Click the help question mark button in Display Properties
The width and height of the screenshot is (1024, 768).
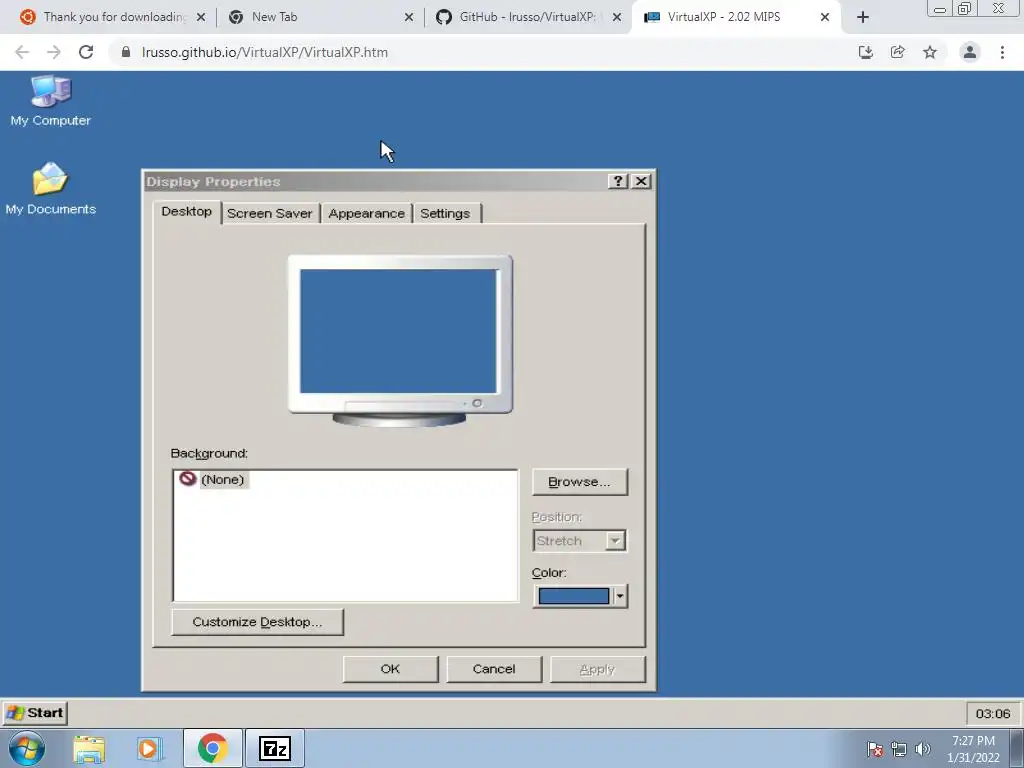tap(617, 182)
